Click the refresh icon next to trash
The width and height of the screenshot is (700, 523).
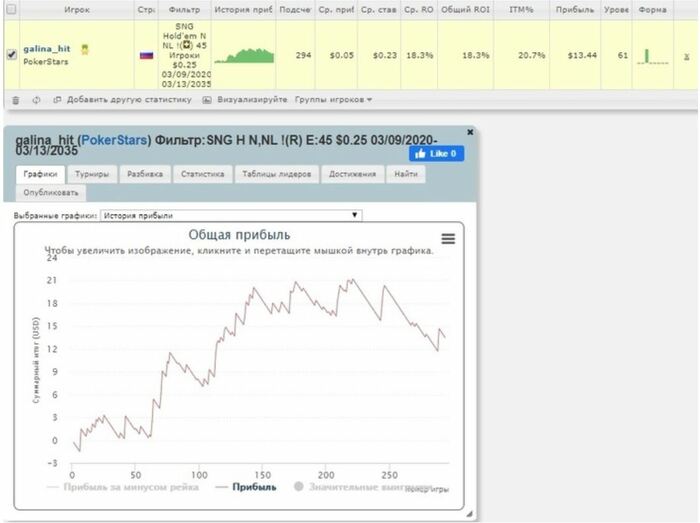coord(36,100)
